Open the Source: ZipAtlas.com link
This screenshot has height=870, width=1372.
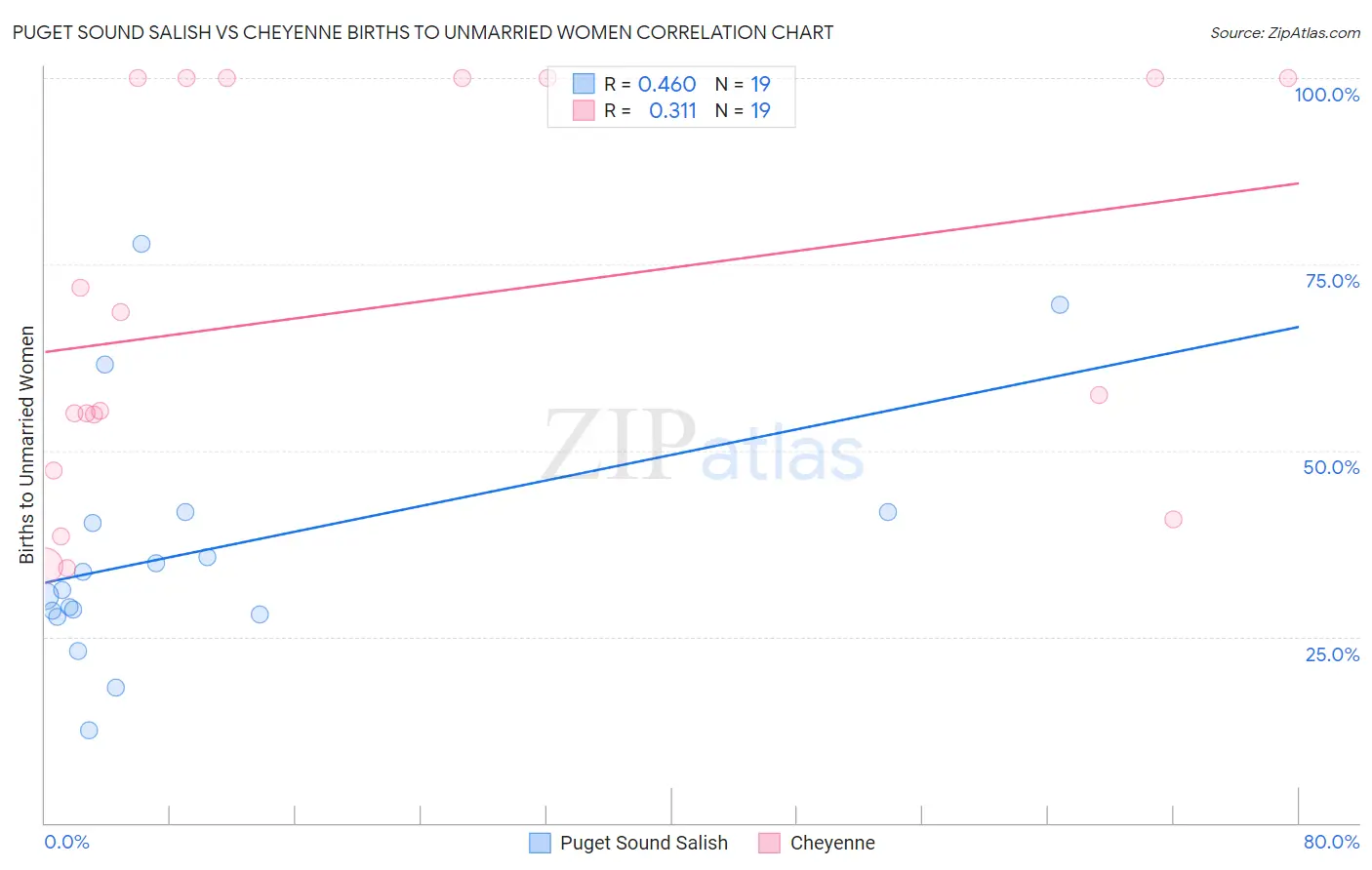click(1285, 32)
